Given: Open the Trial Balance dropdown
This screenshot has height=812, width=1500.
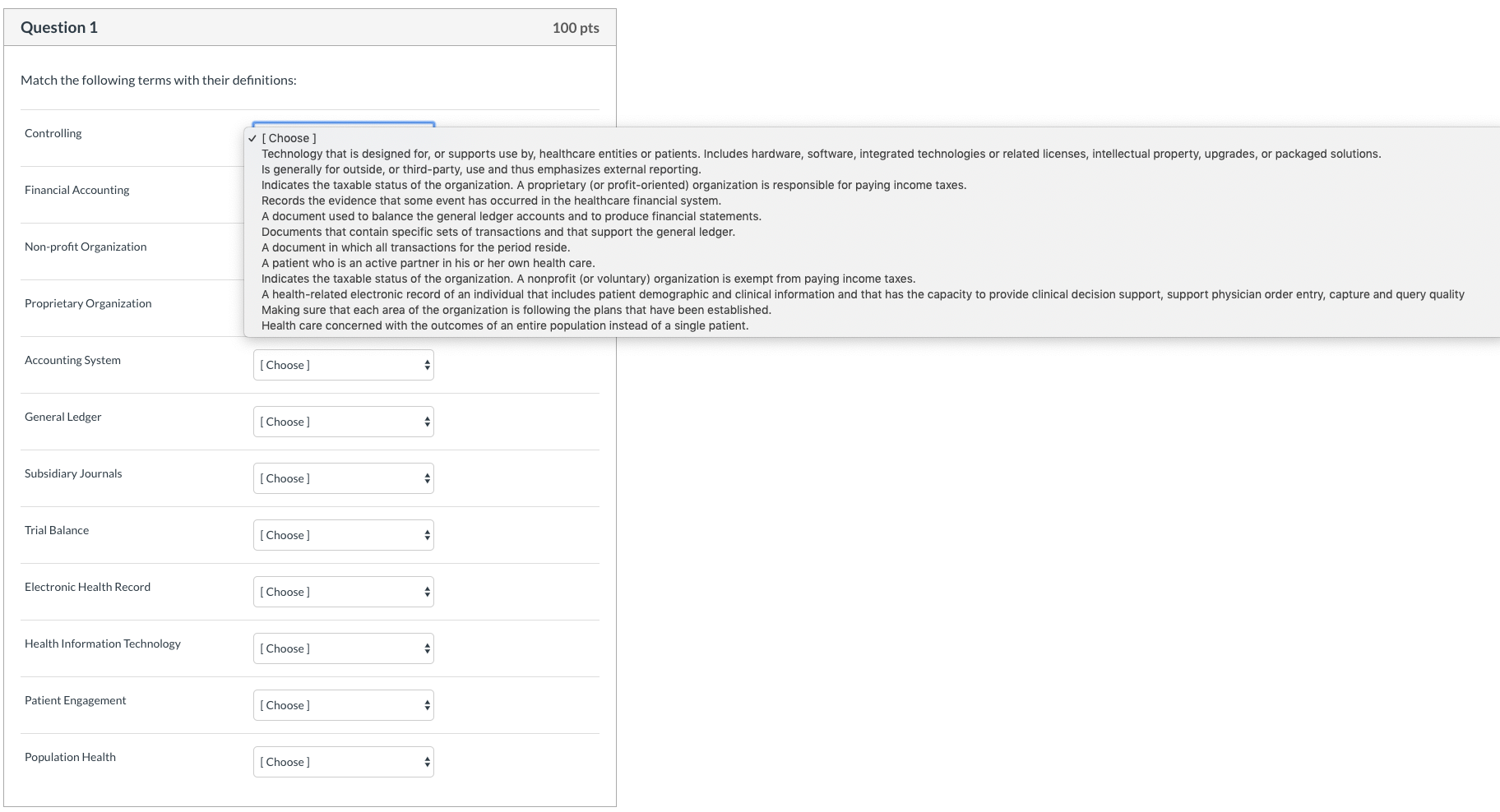Looking at the screenshot, I should tap(344, 535).
